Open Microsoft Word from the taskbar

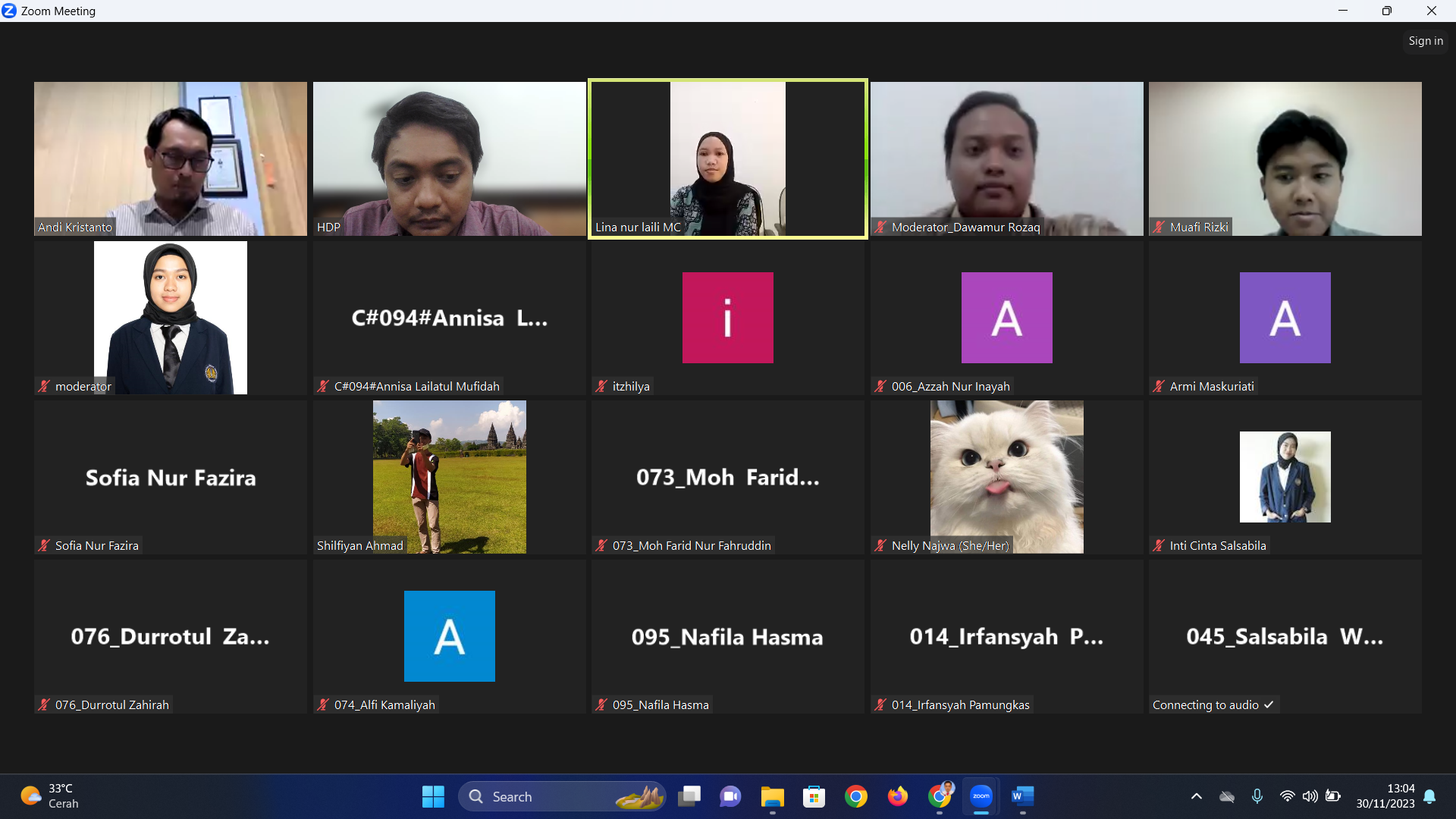(x=1022, y=796)
